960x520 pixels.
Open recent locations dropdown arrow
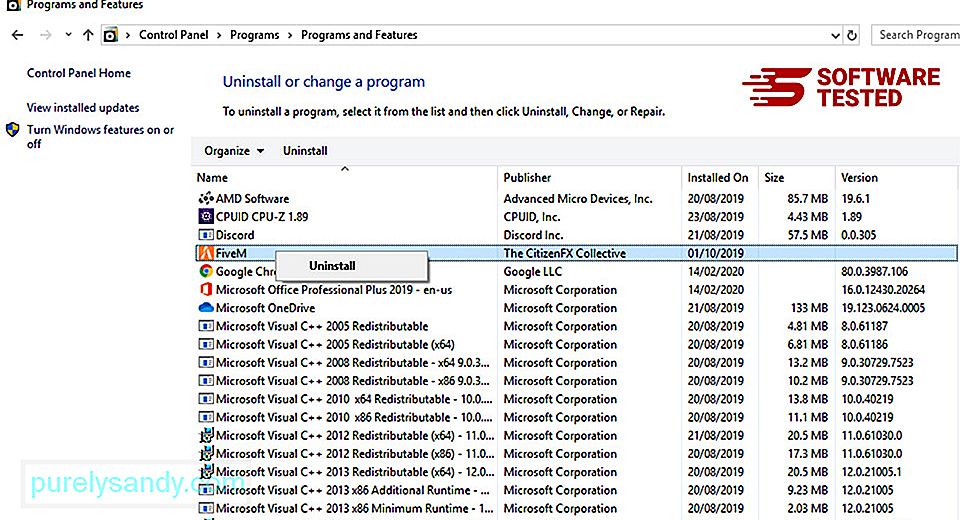click(x=68, y=35)
